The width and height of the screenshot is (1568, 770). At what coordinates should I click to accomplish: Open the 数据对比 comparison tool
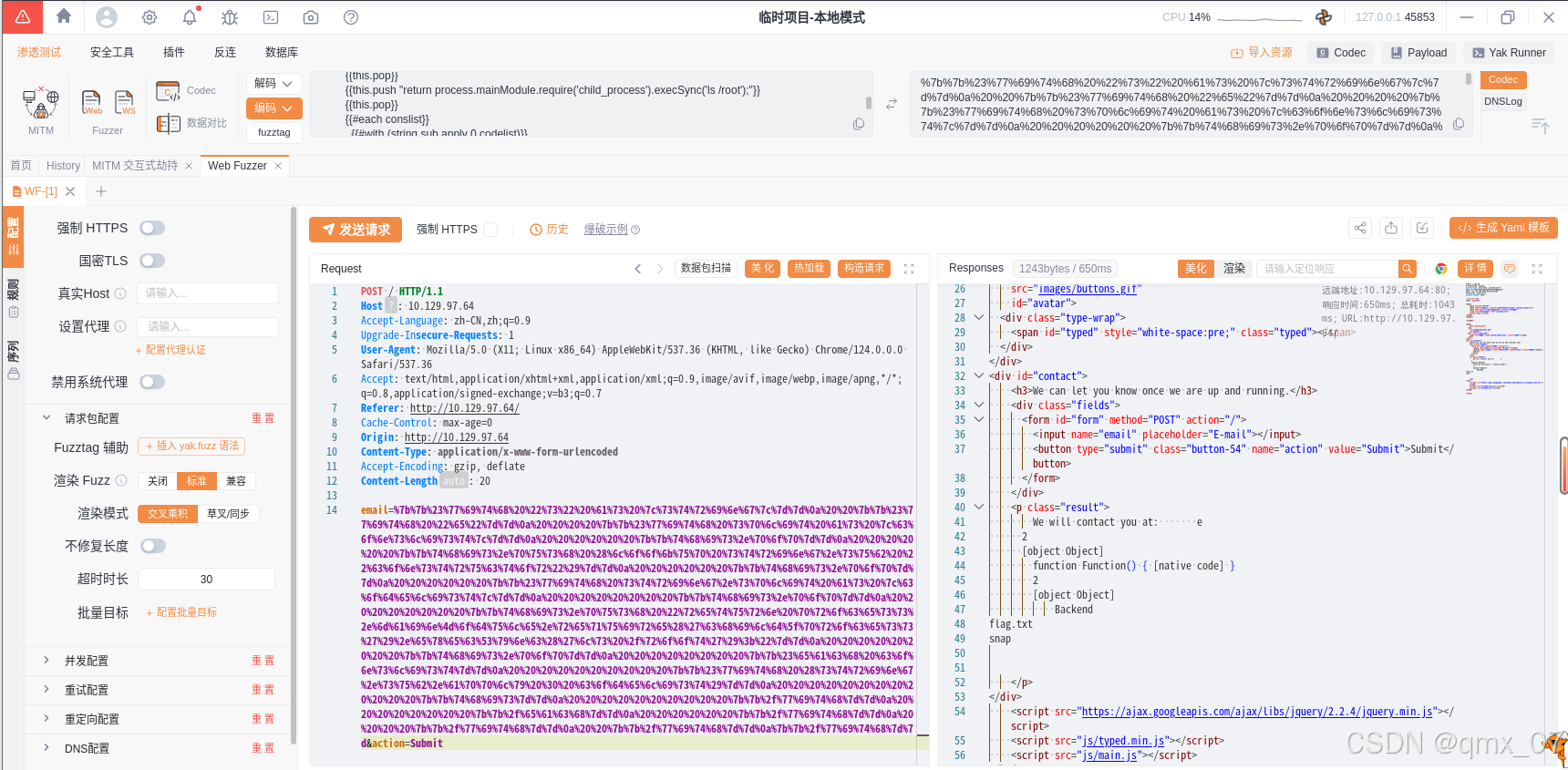[191, 123]
